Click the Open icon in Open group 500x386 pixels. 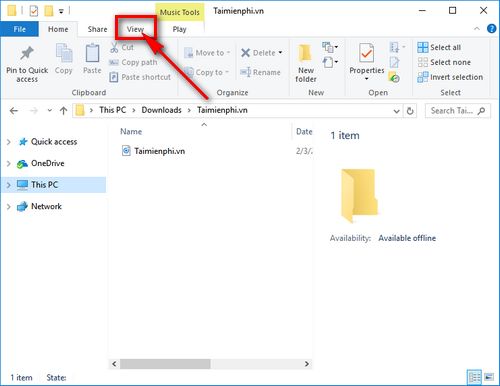pyautogui.click(x=394, y=47)
